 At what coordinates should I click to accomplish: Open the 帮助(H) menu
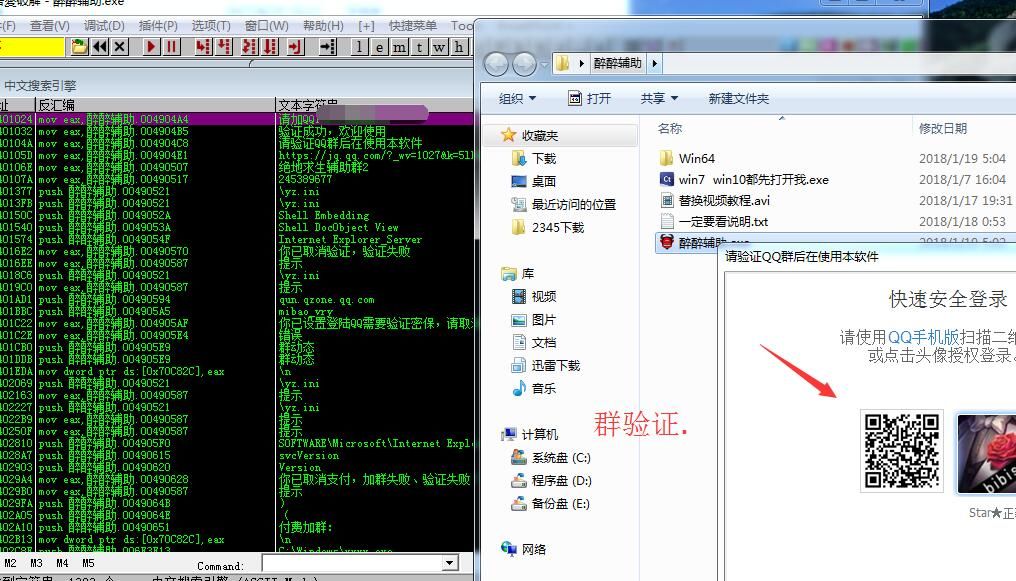click(323, 25)
